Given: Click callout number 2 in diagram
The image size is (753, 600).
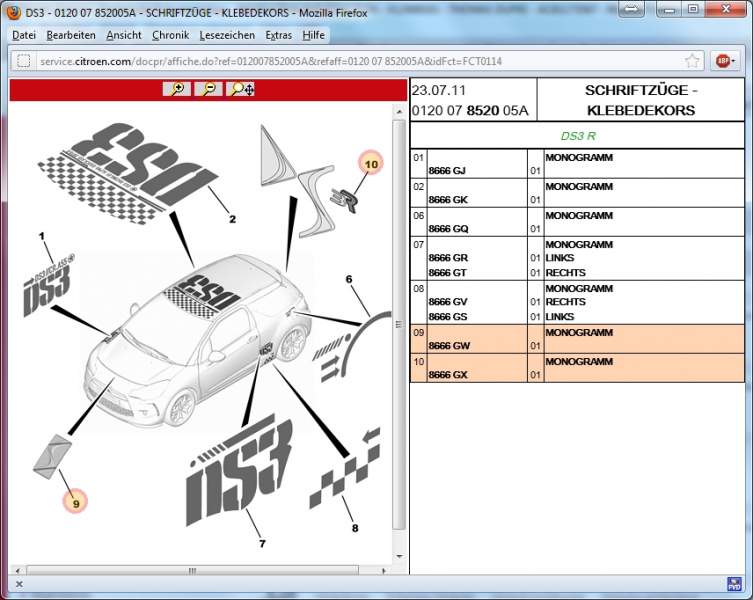Looking at the screenshot, I should click(232, 219).
